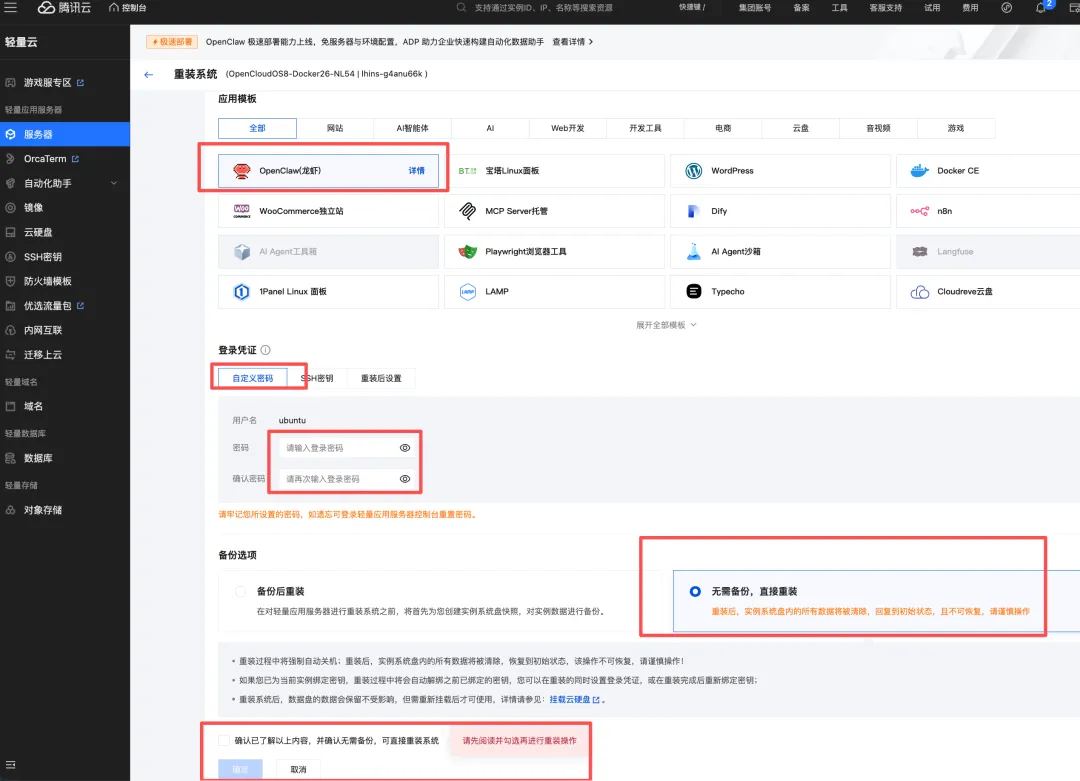Open the hamburger menu in top bar
Viewport: 1080px width, 781px height.
point(11,8)
